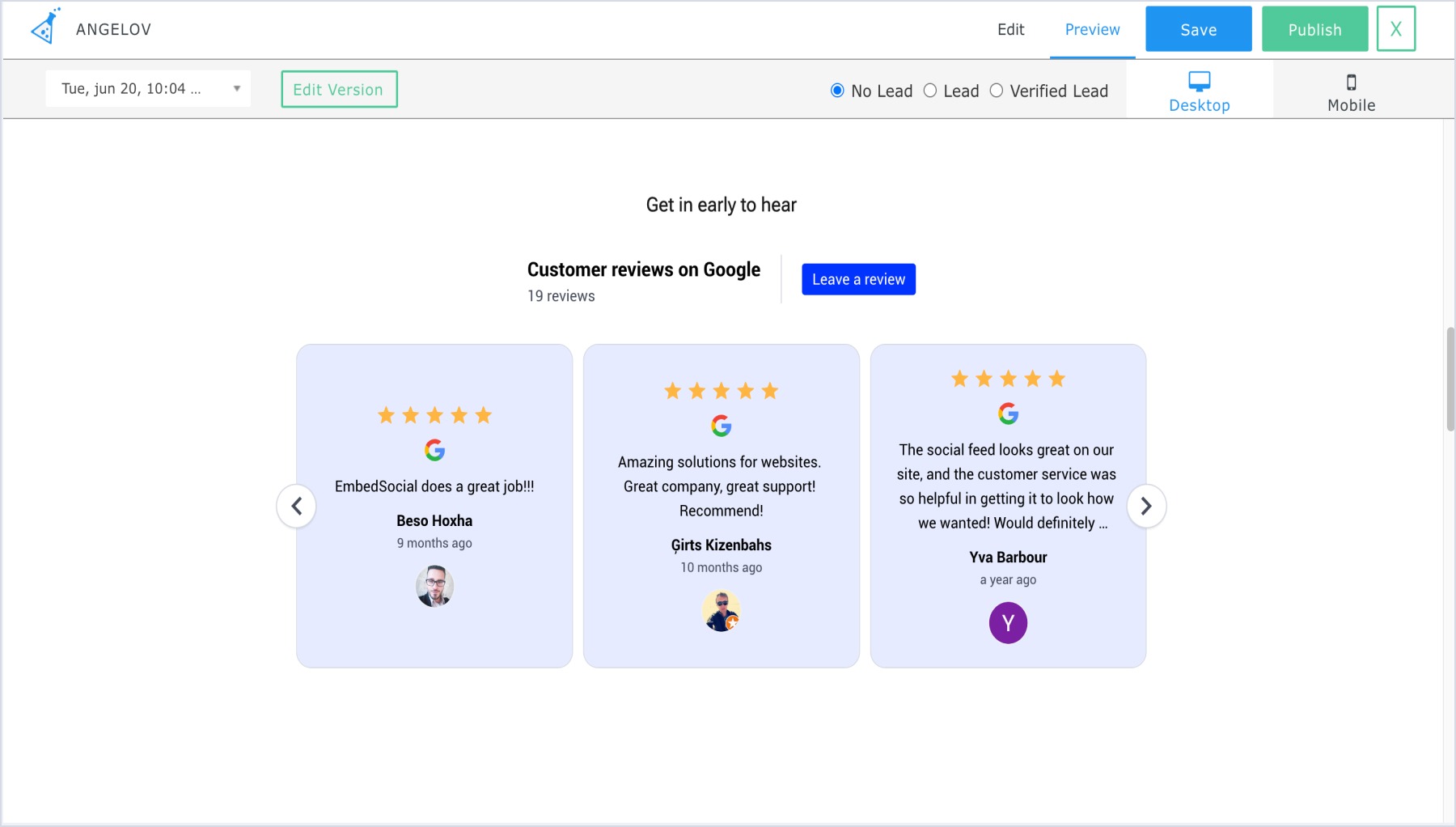Click Google icon on Ģirts Kizenbahs review
The height and width of the screenshot is (827, 1456).
pos(722,426)
